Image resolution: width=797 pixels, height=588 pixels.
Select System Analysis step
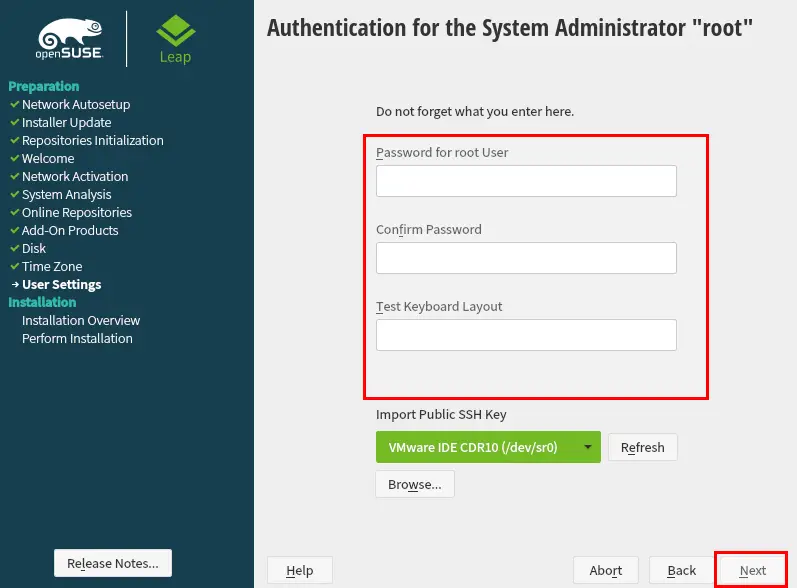click(x=66, y=195)
